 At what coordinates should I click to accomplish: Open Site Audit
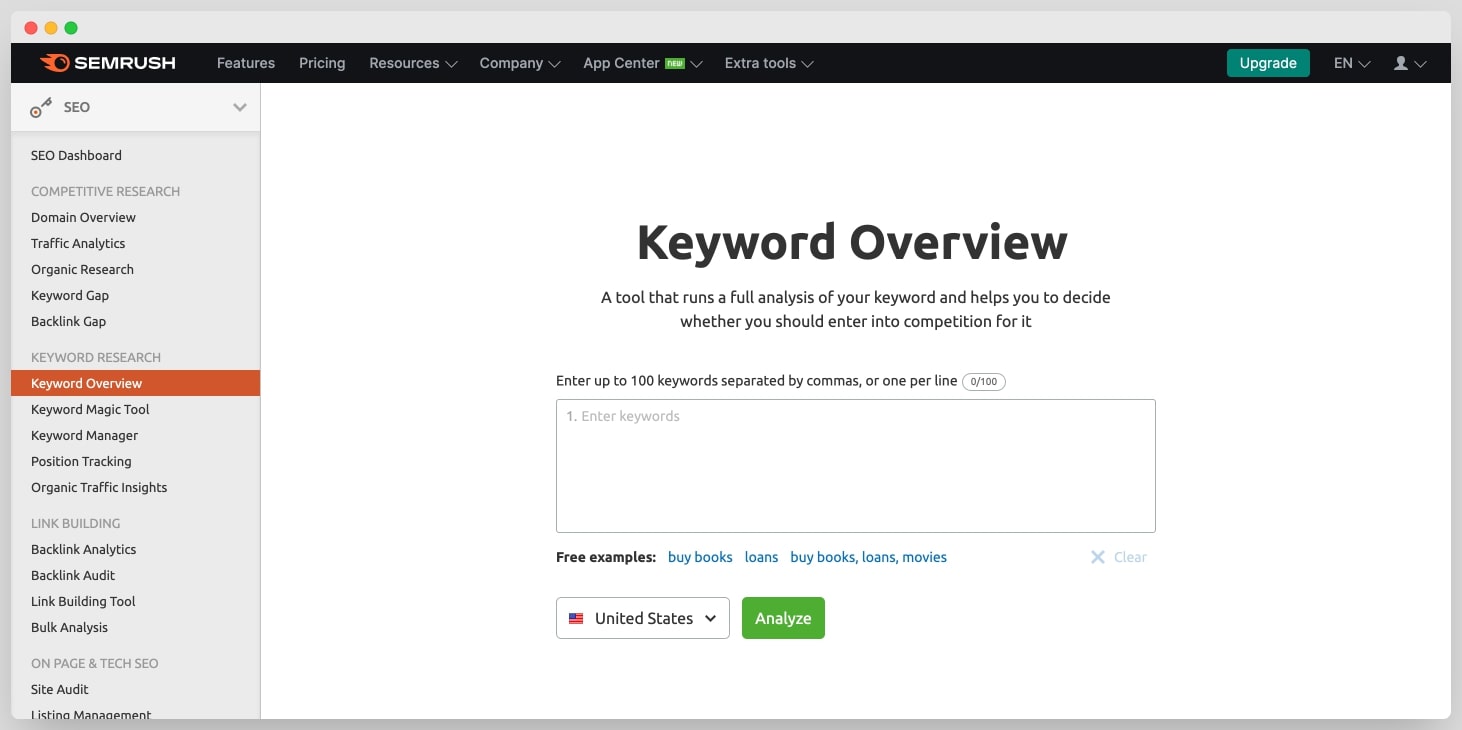60,689
